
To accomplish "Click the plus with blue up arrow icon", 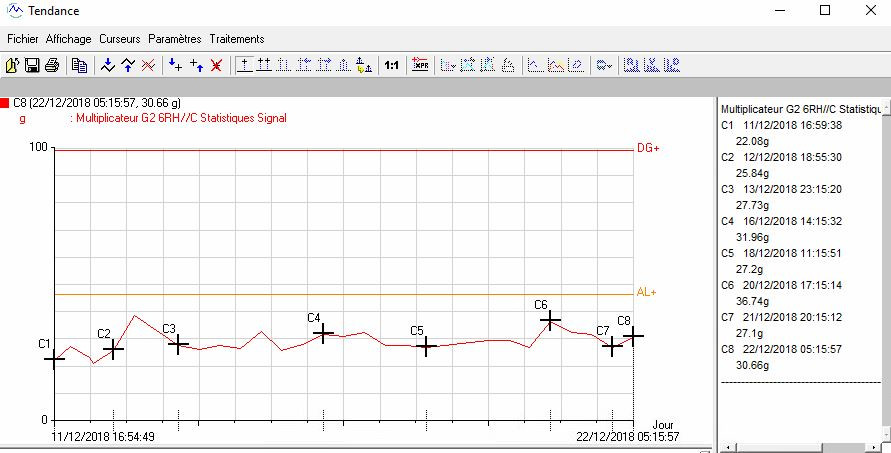I will pyautogui.click(x=196, y=65).
